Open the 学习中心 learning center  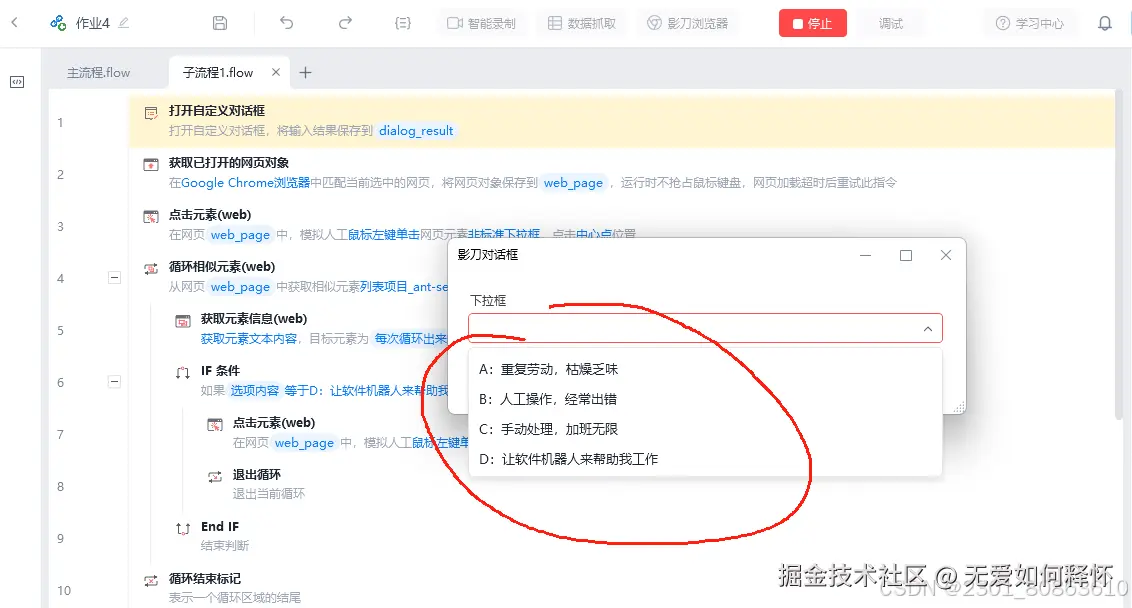1029,22
